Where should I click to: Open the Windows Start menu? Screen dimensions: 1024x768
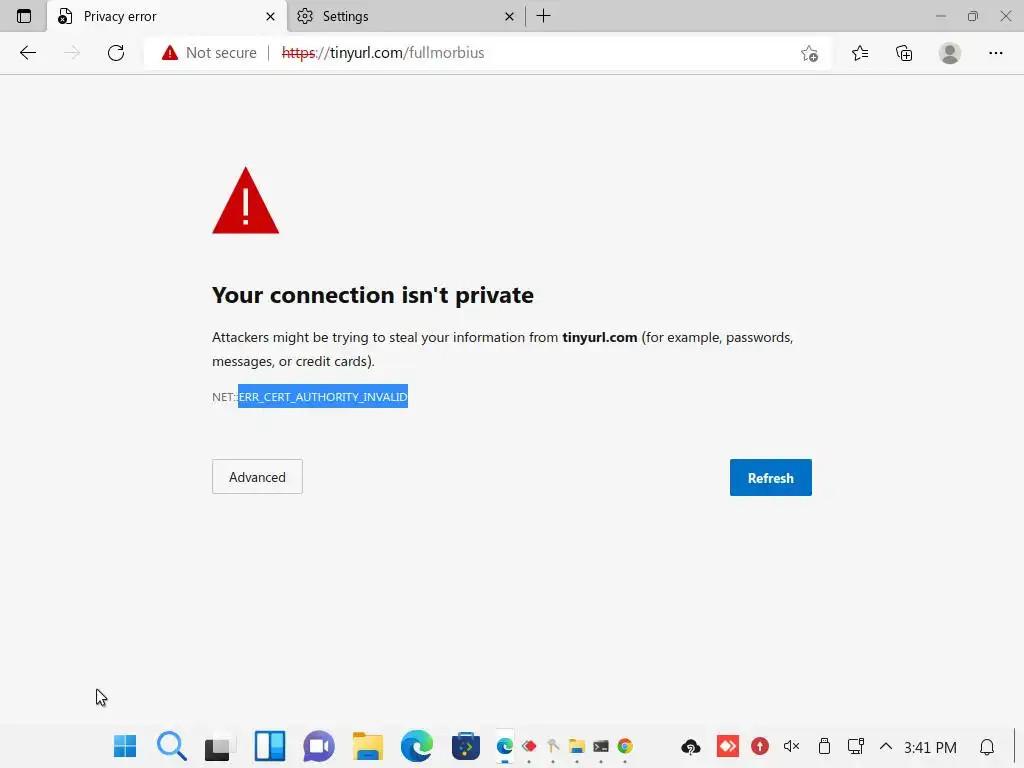tap(125, 746)
